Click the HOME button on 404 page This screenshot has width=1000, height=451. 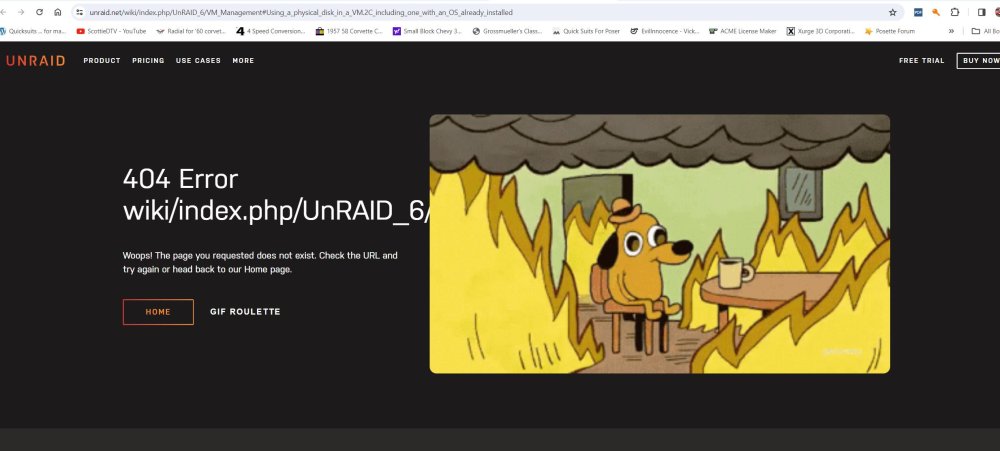click(158, 312)
